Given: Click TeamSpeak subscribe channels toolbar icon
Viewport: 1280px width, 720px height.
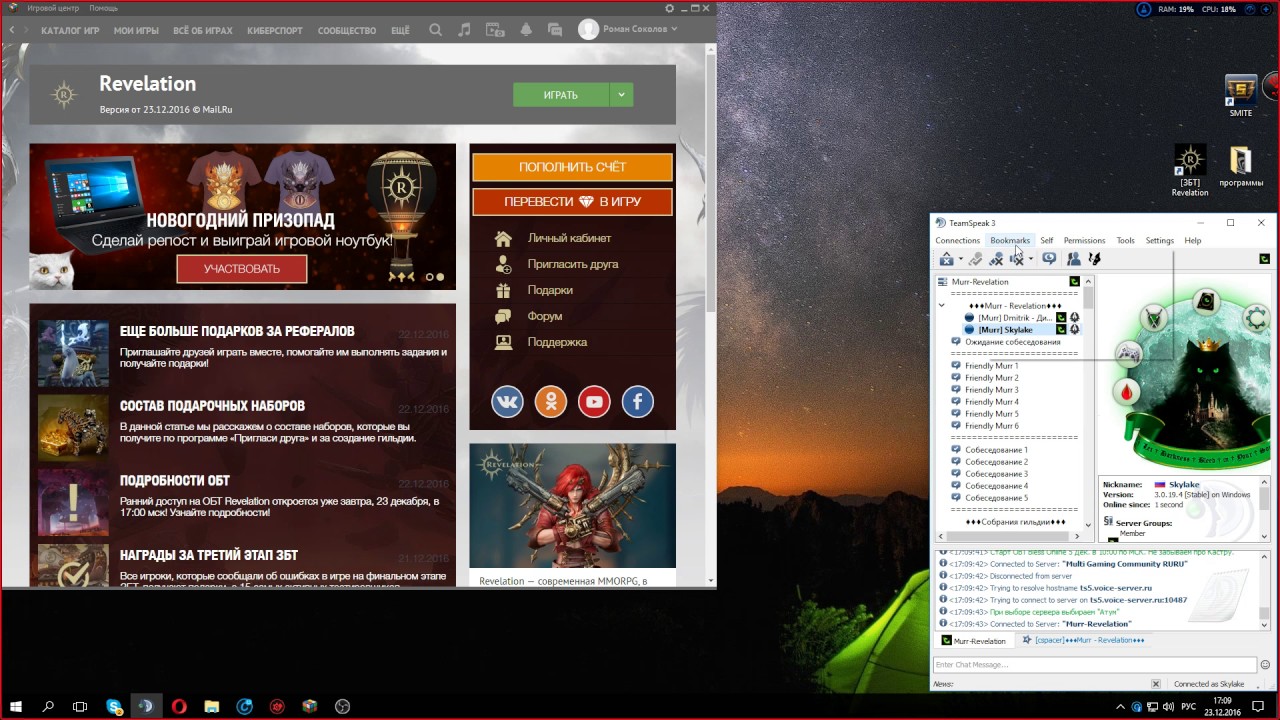Looking at the screenshot, I should click(1016, 259).
